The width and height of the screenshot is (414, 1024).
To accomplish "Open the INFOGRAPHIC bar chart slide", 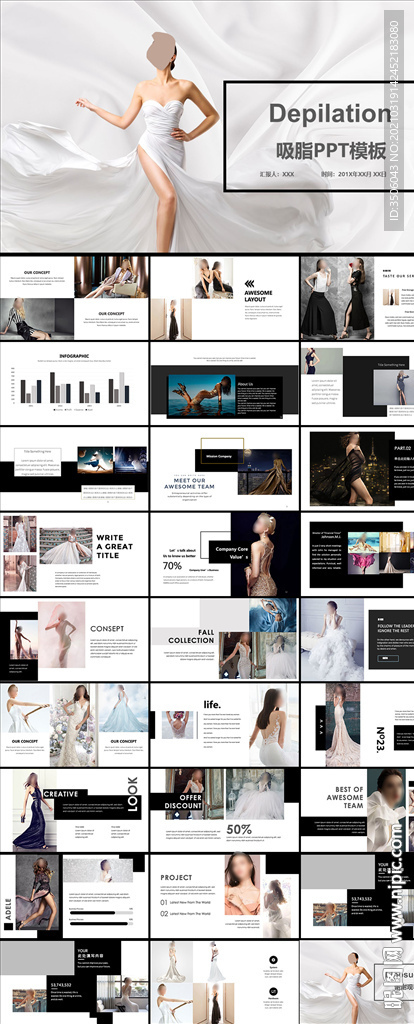I will point(74,383).
